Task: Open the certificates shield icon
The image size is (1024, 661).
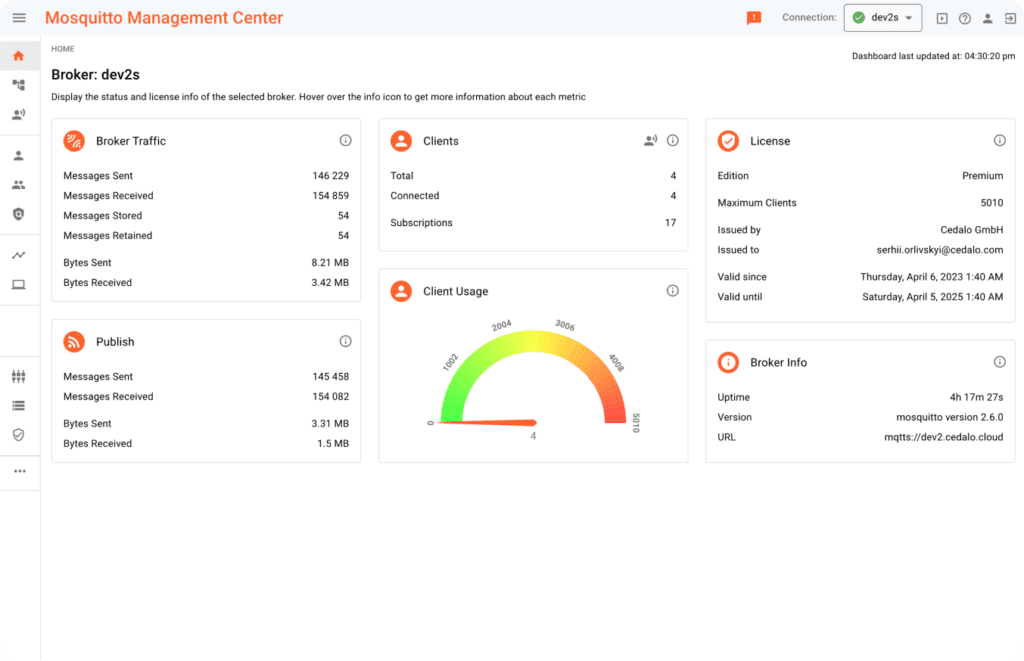Action: pos(20,434)
